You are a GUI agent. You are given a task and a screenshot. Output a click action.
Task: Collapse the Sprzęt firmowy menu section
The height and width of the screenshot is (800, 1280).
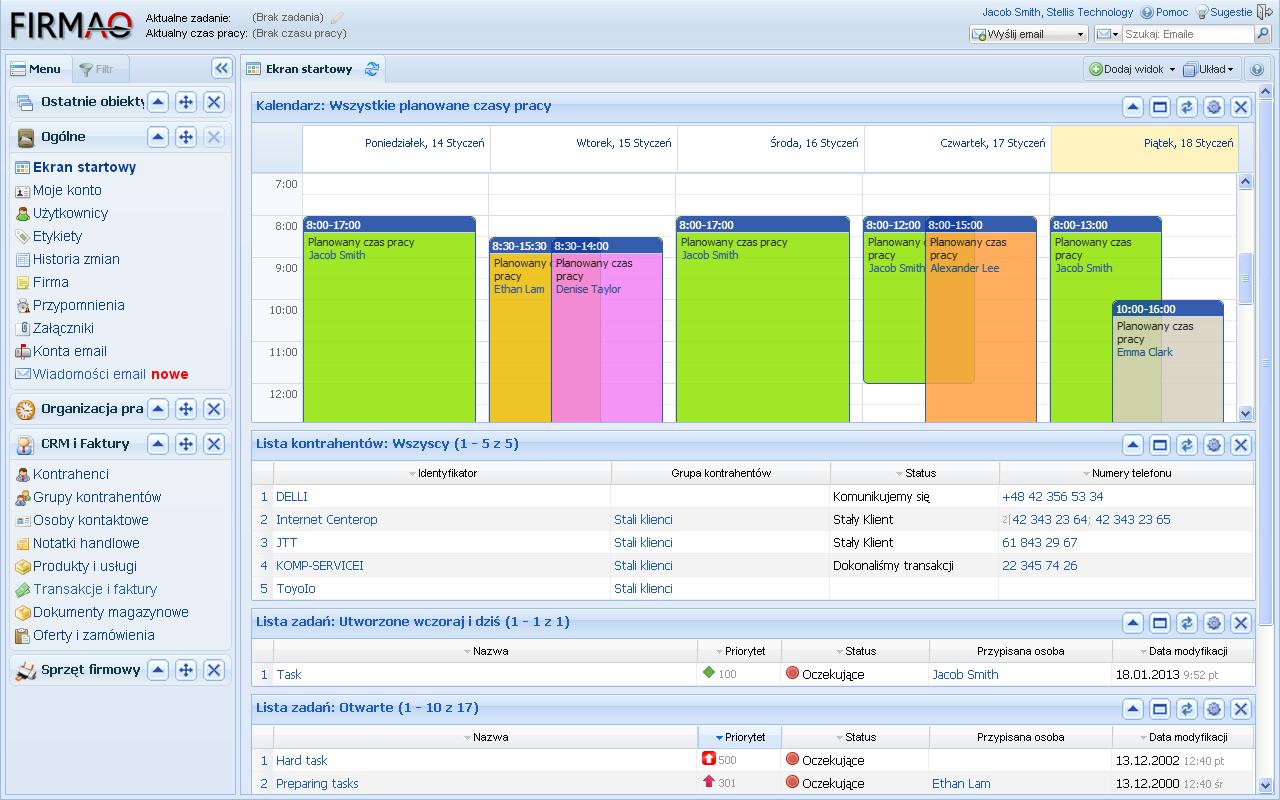[x=158, y=671]
